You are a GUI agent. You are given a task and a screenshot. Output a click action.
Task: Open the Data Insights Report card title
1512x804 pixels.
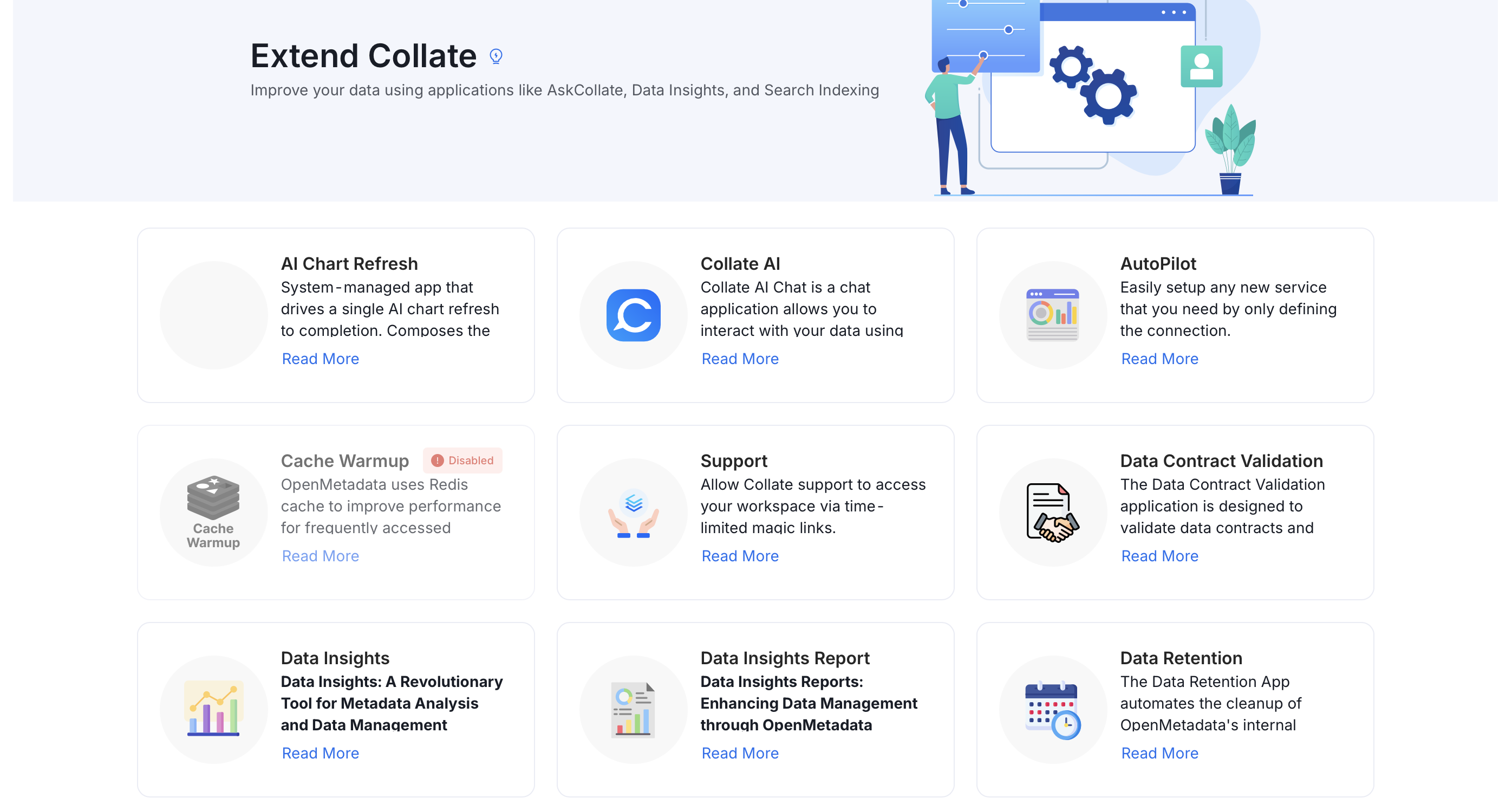[785, 658]
